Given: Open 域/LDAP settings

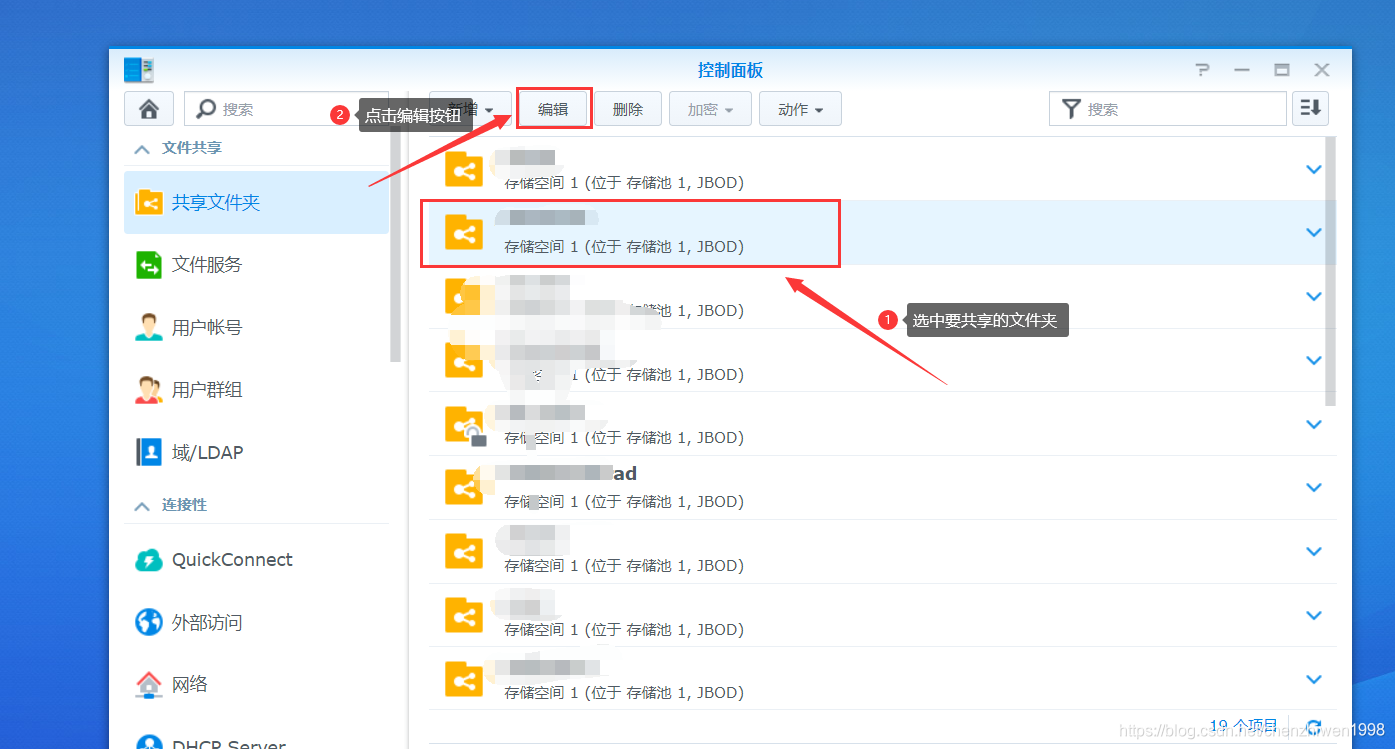Looking at the screenshot, I should click(256, 452).
